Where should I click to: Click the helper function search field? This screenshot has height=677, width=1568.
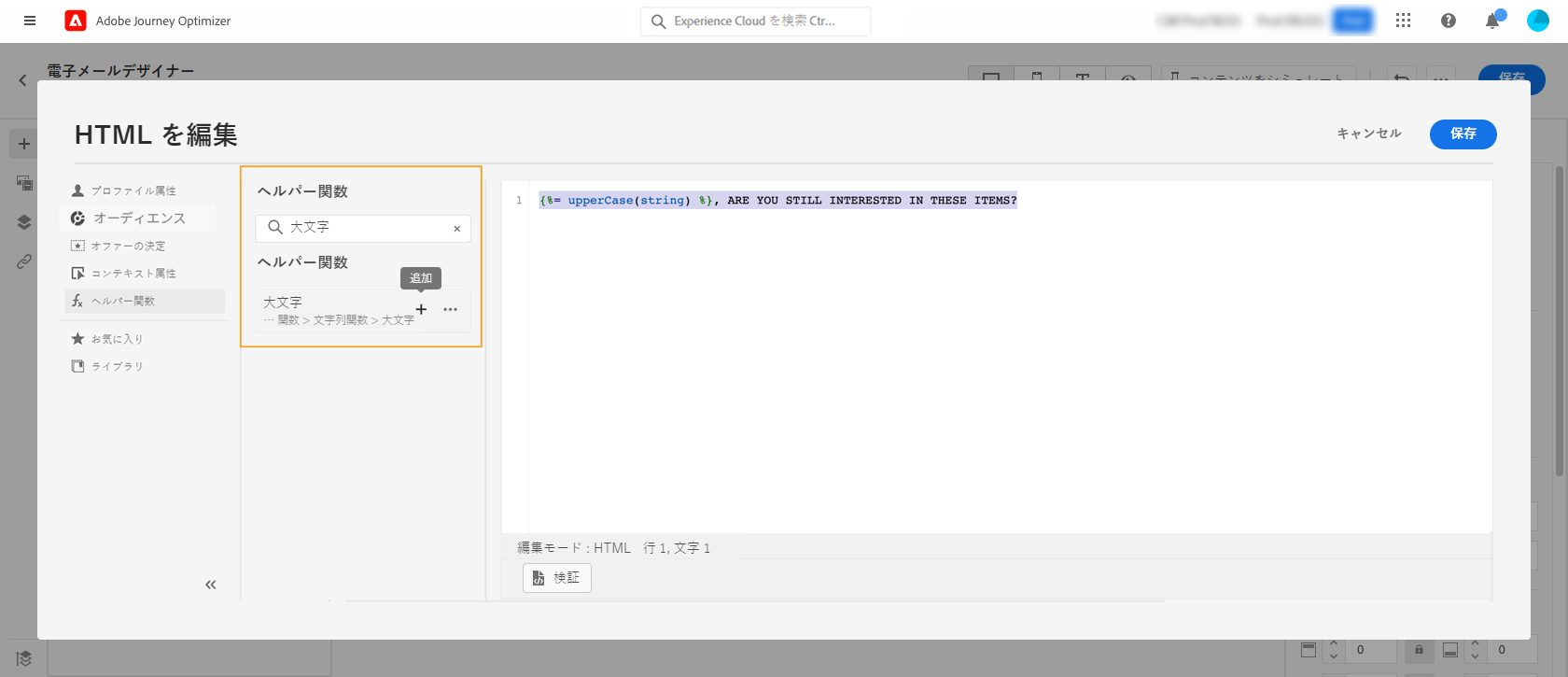[363, 228]
